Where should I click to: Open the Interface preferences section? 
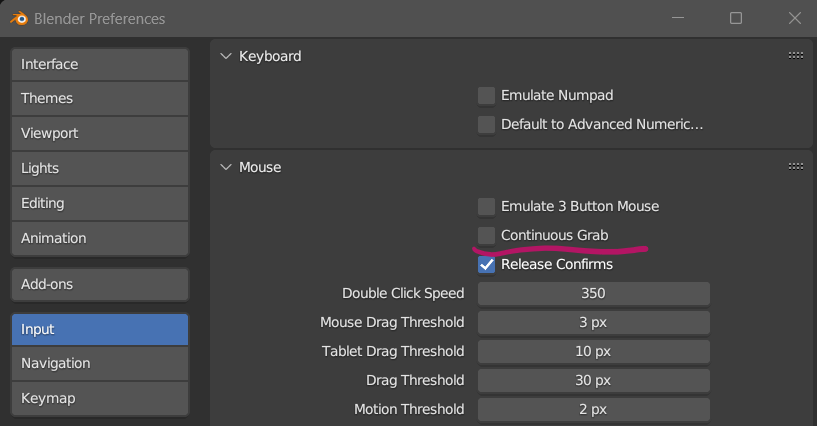tap(100, 64)
